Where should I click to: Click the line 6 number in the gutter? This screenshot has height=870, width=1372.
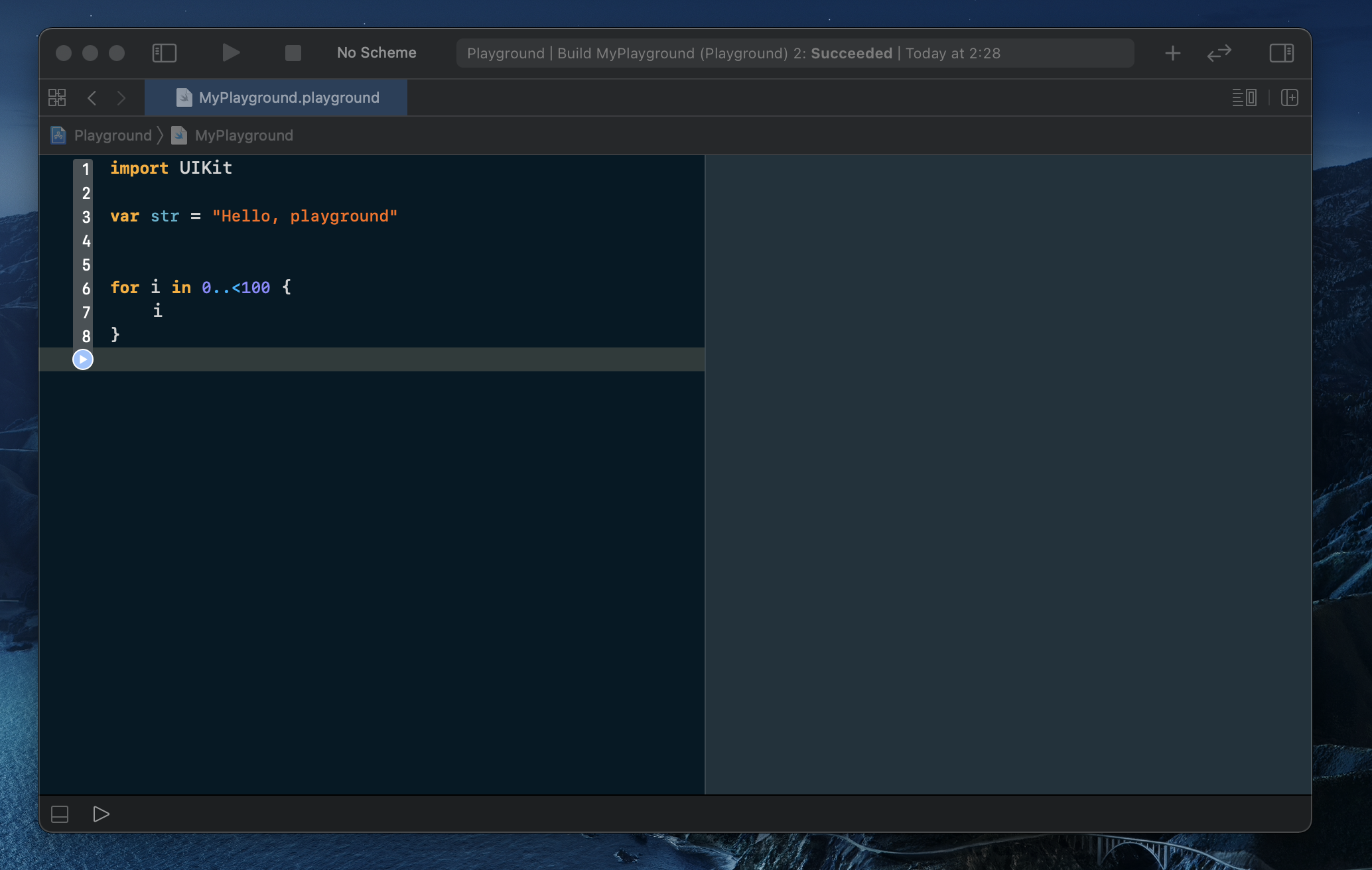(x=86, y=288)
